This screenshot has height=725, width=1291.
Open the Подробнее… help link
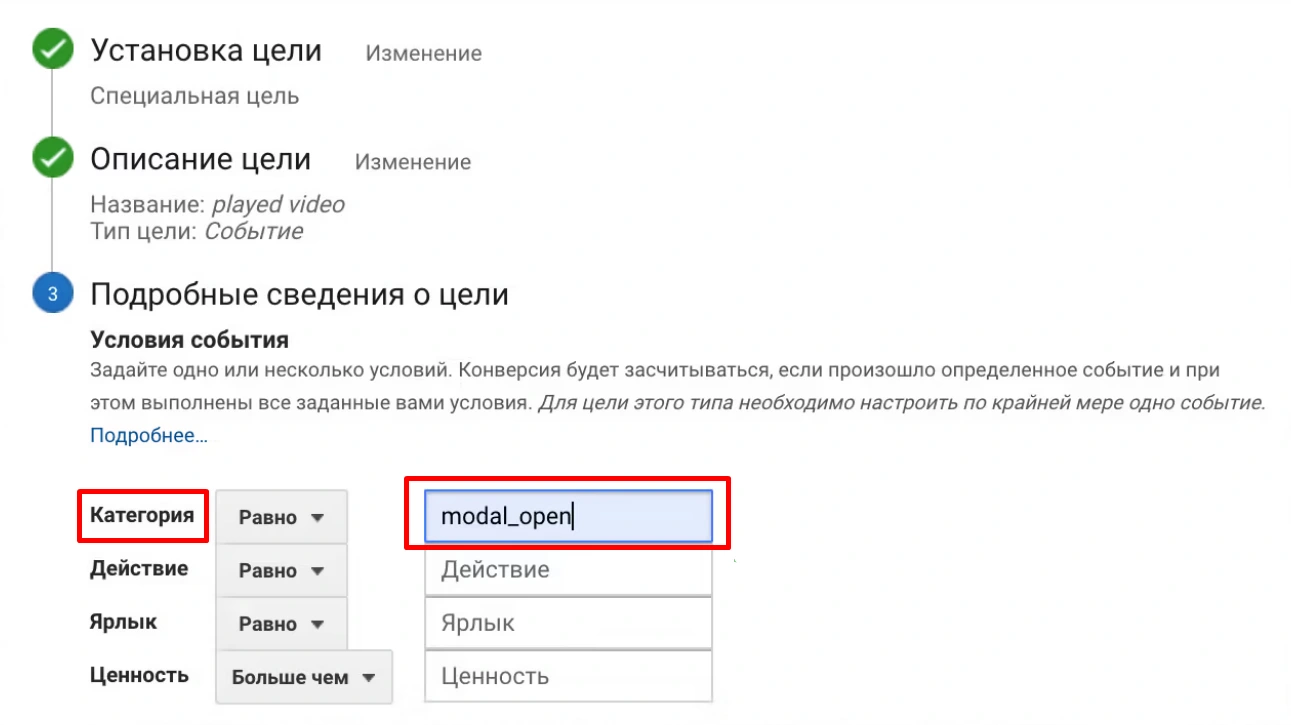point(149,436)
